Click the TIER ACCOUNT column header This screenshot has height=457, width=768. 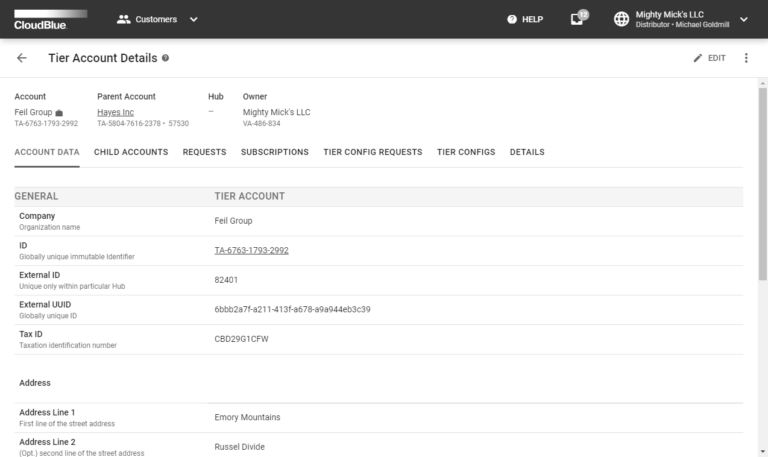pyautogui.click(x=249, y=196)
